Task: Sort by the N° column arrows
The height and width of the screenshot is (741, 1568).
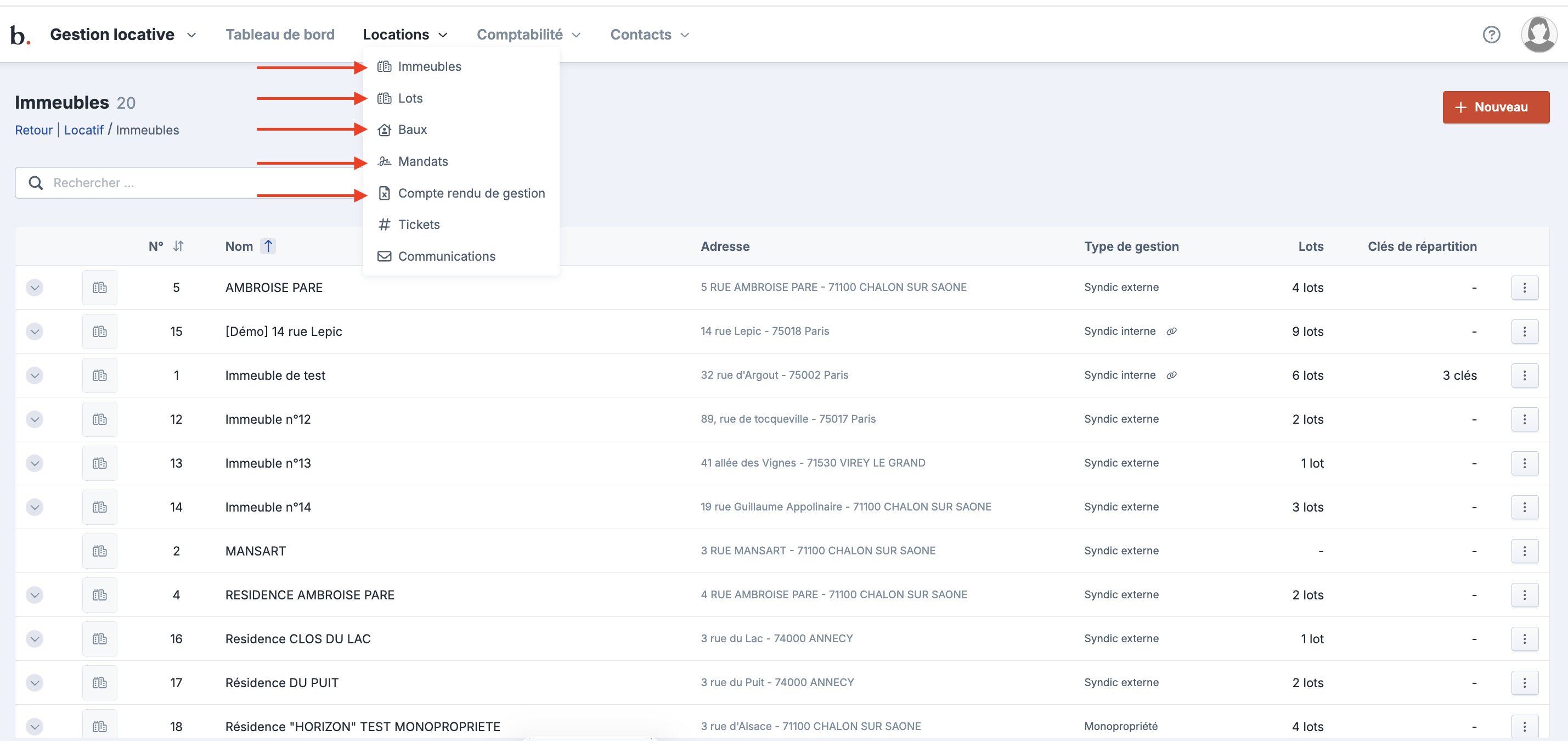Action: [178, 246]
